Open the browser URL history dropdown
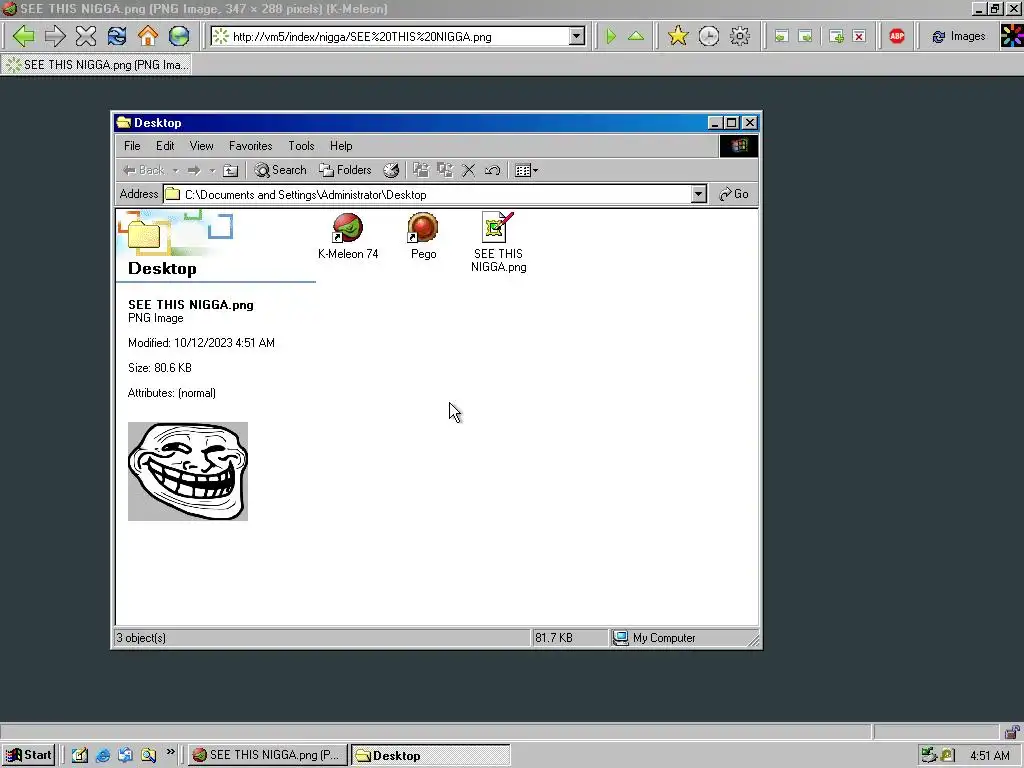The height and width of the screenshot is (768, 1024). pyautogui.click(x=576, y=37)
